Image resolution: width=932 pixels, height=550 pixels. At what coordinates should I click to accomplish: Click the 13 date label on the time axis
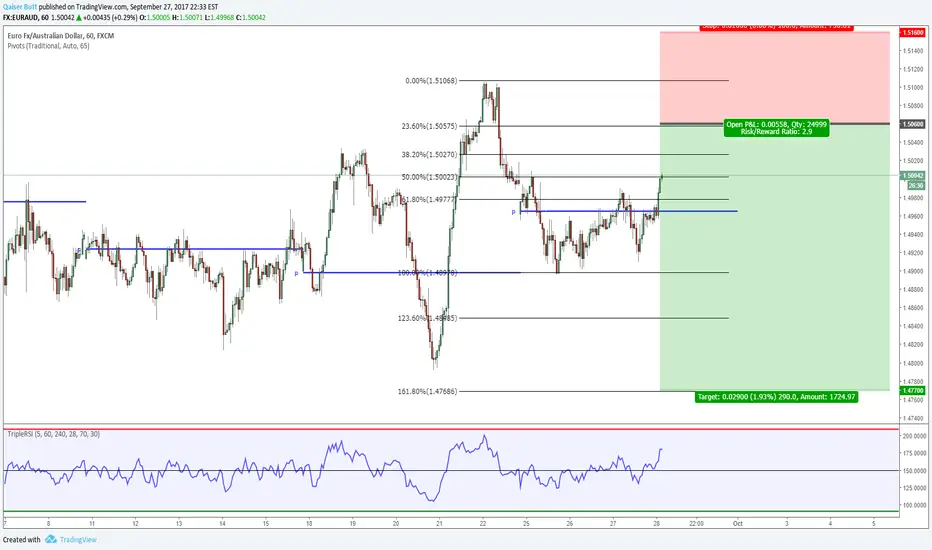tap(179, 524)
